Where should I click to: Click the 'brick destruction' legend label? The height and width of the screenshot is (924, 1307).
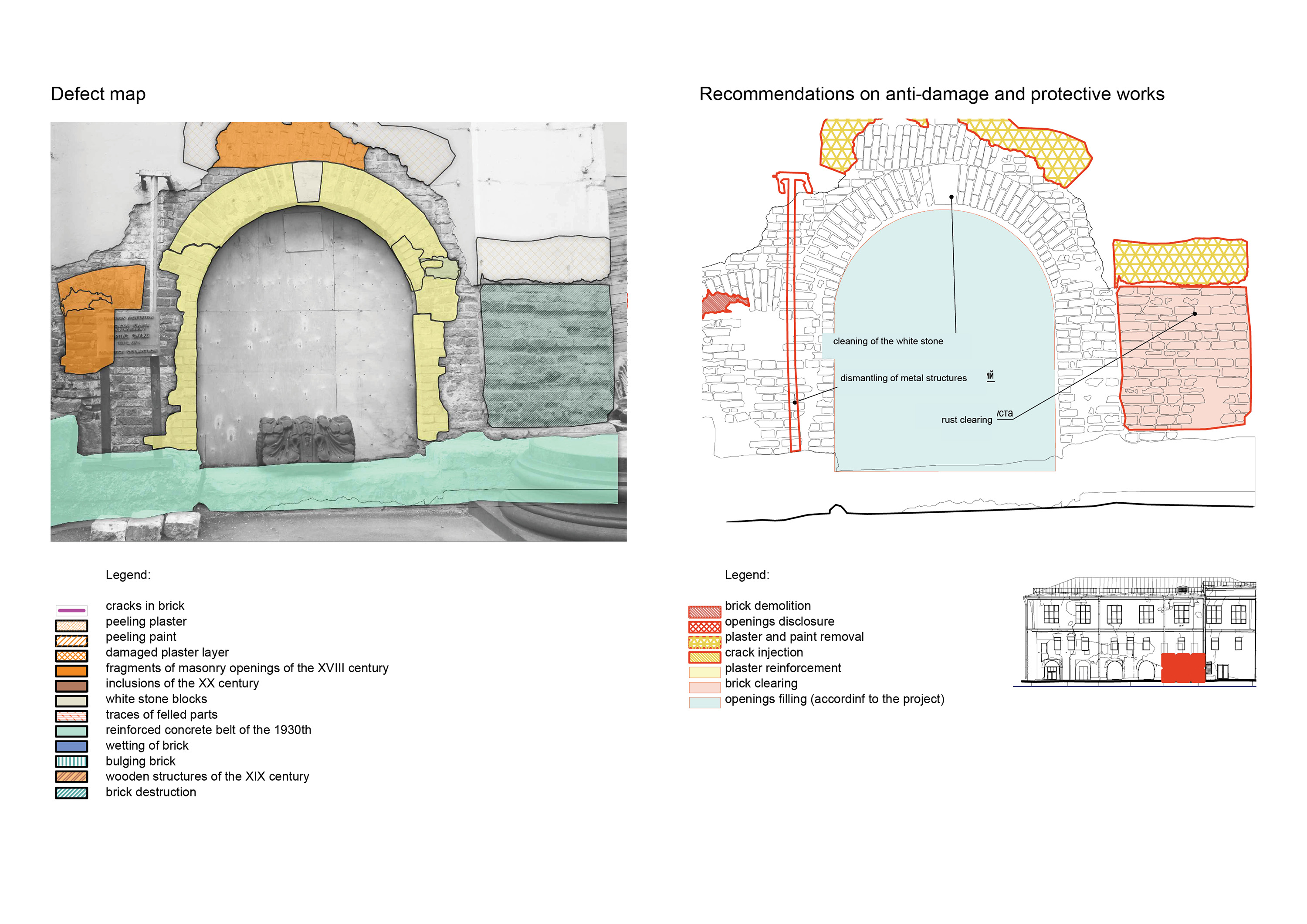point(151,792)
